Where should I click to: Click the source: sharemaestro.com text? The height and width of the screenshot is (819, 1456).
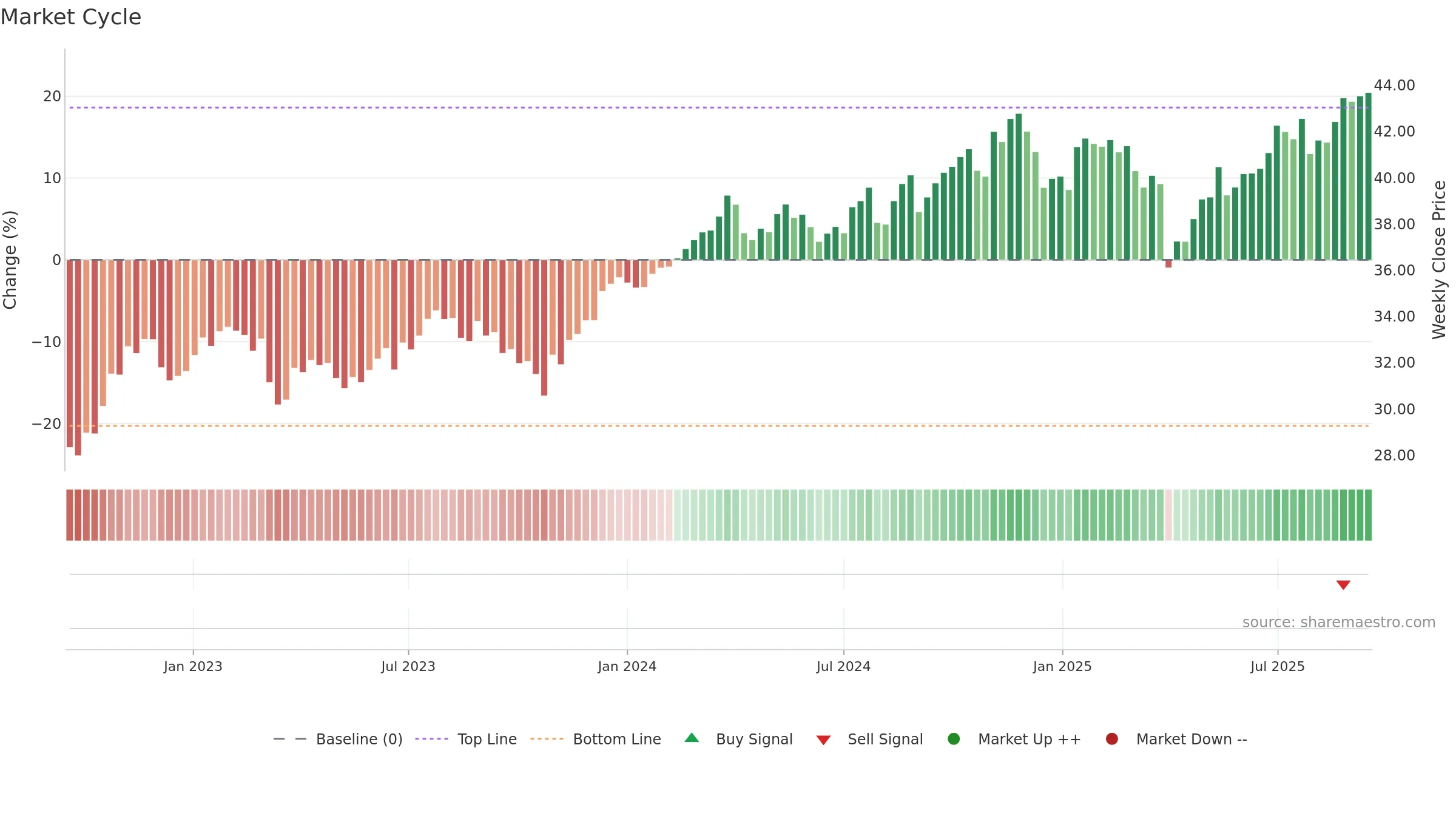point(1339,622)
